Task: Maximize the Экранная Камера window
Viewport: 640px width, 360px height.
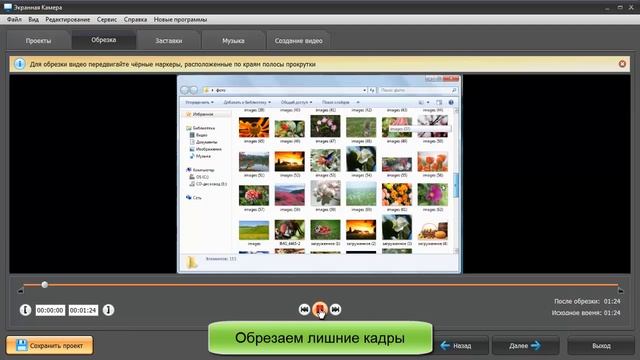Action: tap(620, 8)
